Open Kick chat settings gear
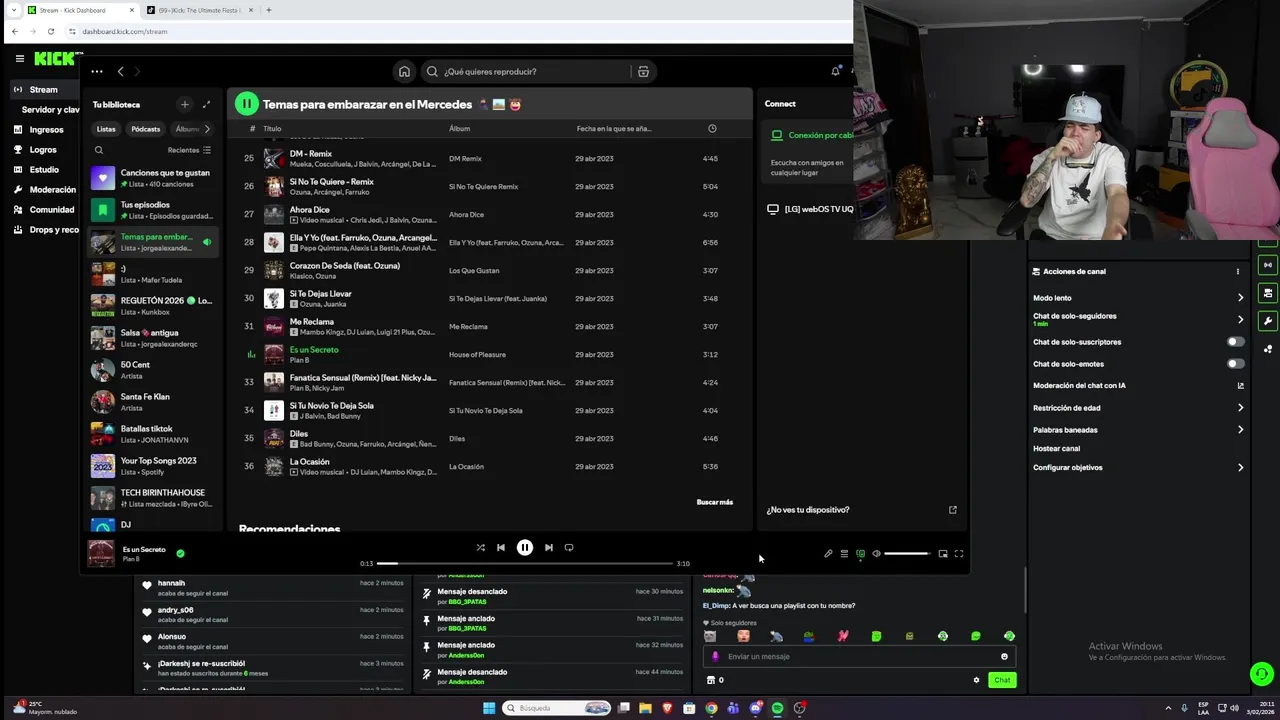The height and width of the screenshot is (720, 1280). click(976, 680)
